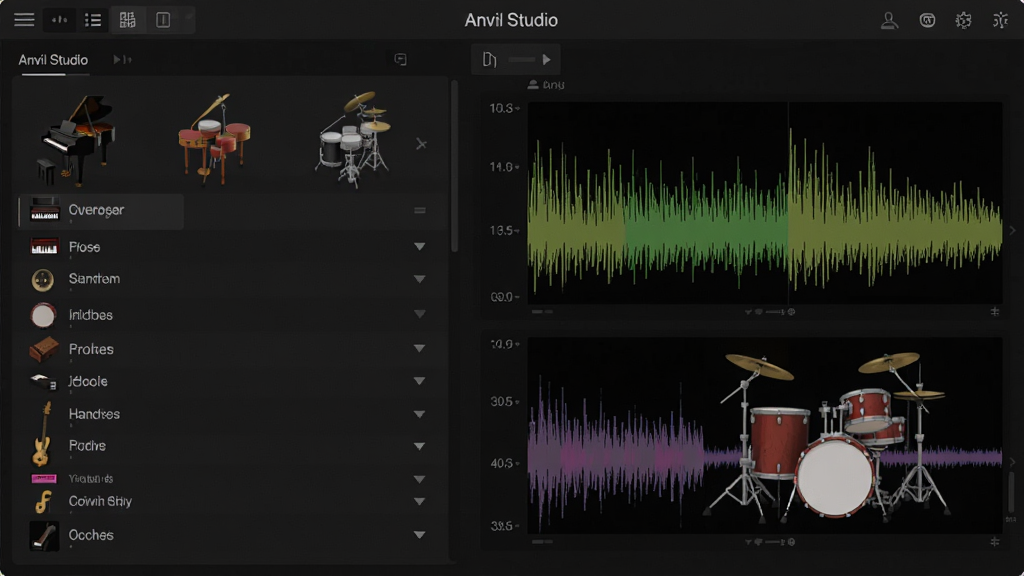Close the instrument thumbnail strip
This screenshot has width=1024, height=576.
[421, 144]
